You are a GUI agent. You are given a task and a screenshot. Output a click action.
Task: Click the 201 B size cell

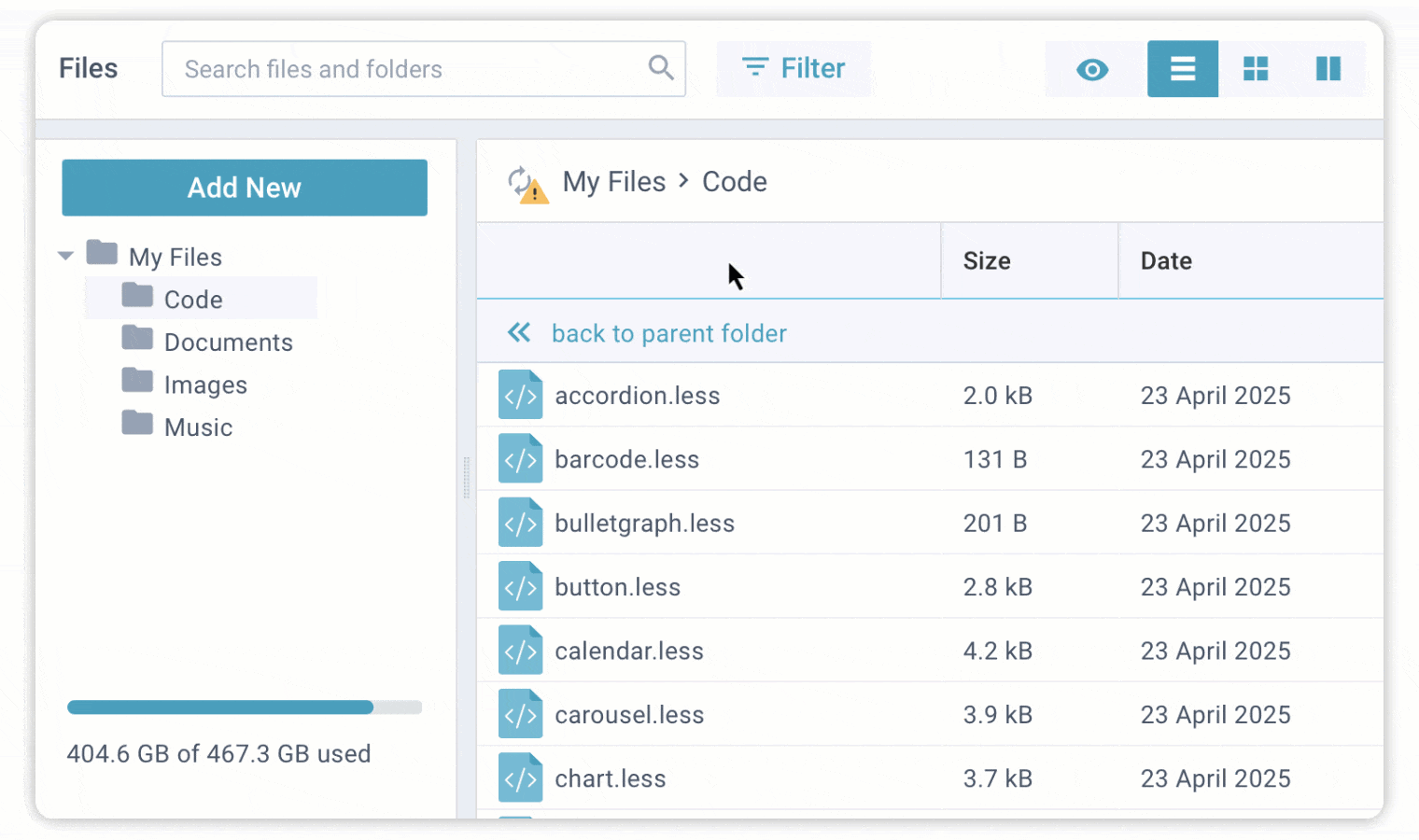(995, 524)
